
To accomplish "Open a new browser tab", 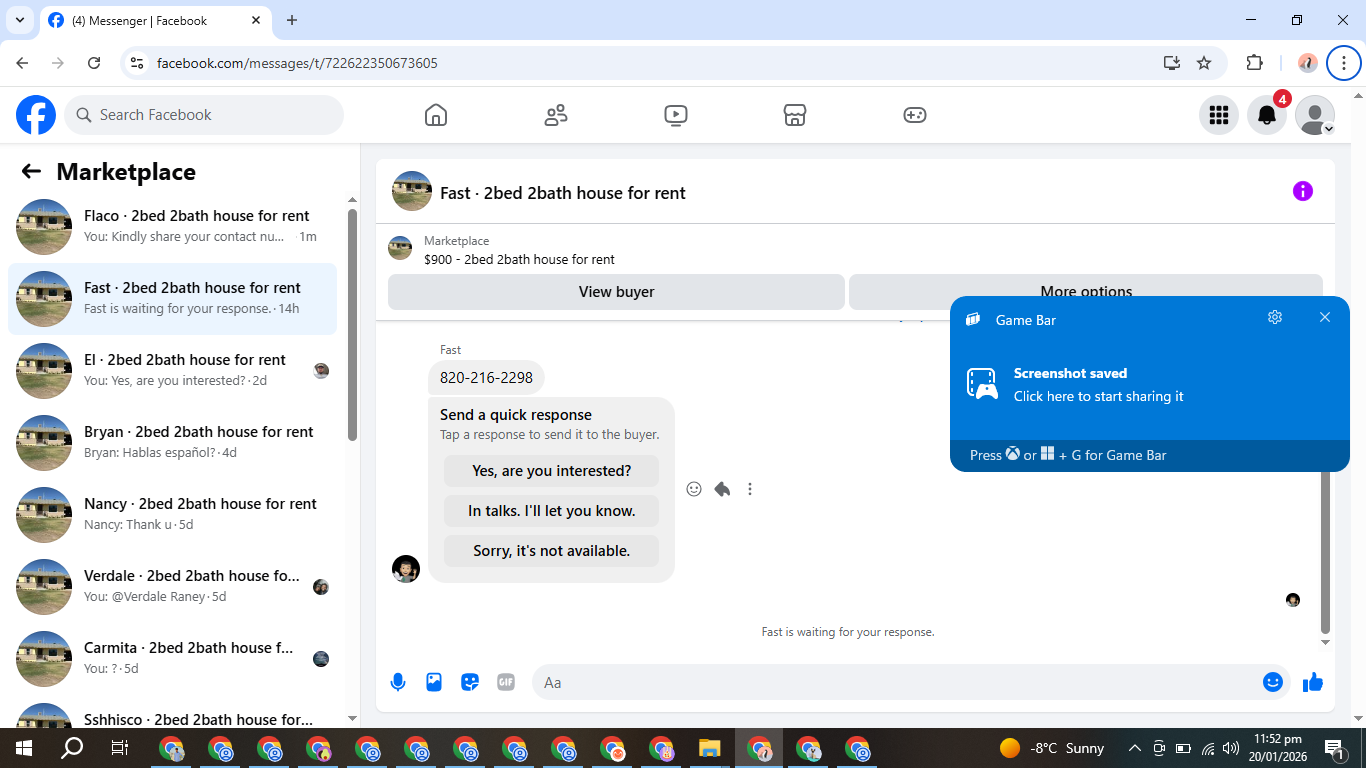I will click(292, 20).
